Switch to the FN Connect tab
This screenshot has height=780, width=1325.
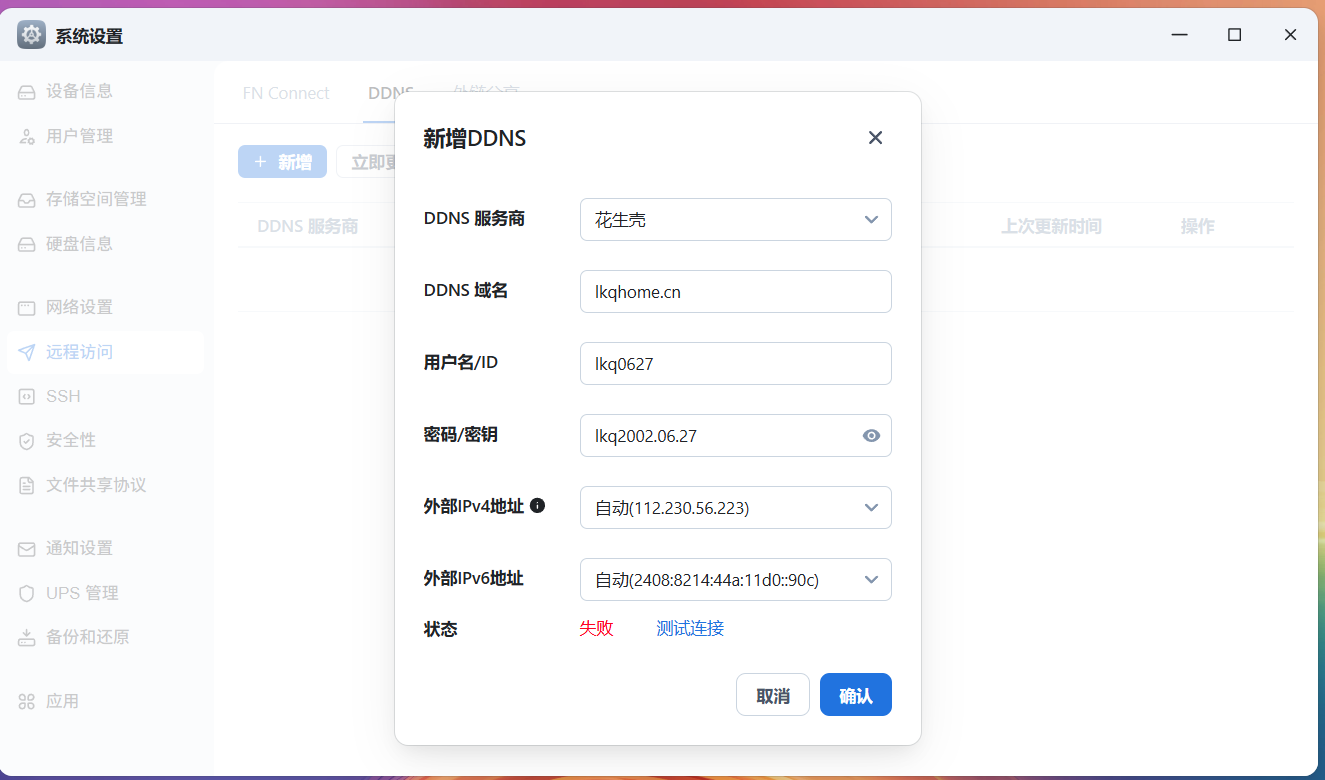pyautogui.click(x=286, y=93)
